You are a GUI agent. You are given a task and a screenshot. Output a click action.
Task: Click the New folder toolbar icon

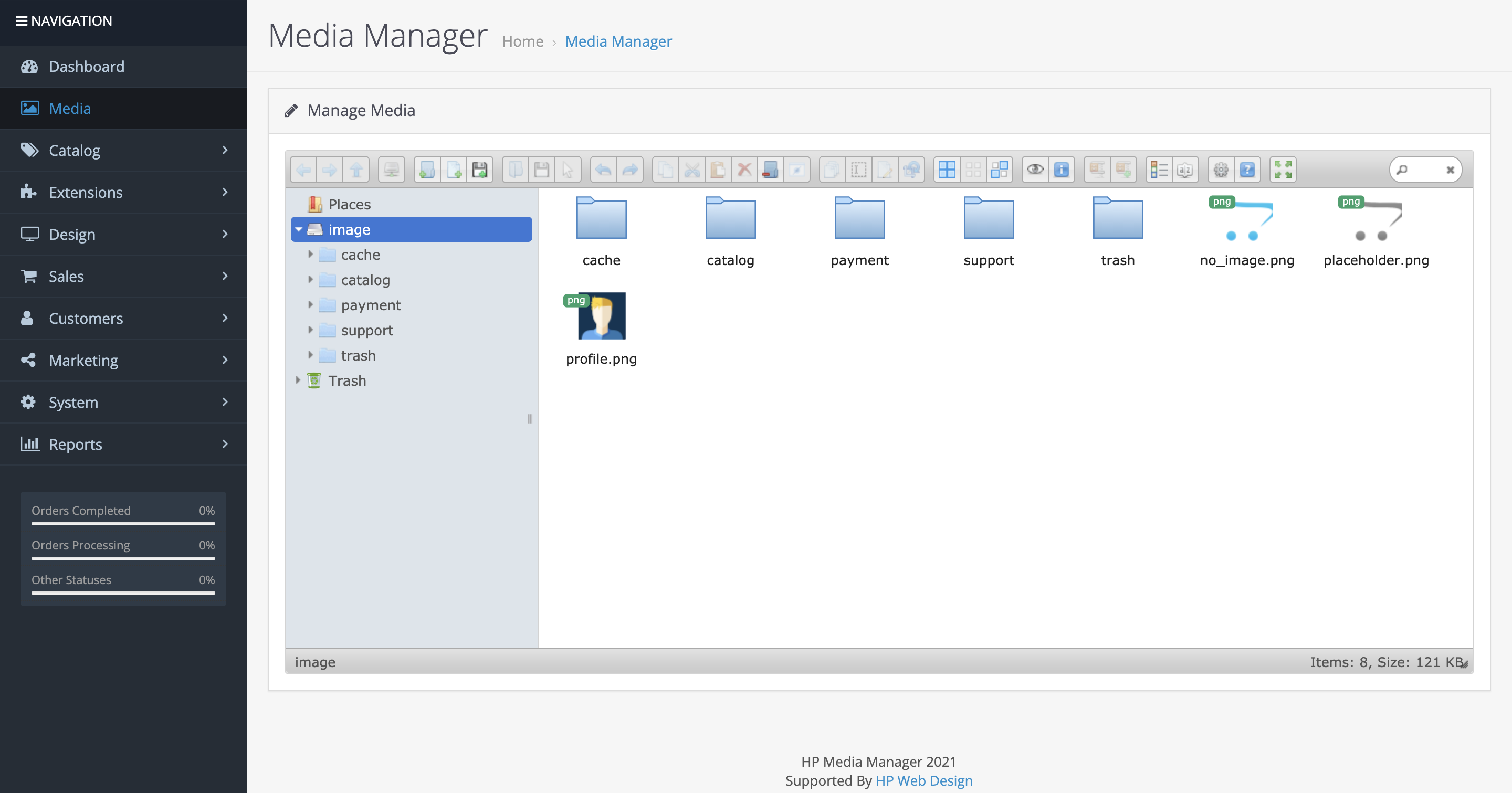pos(427,170)
